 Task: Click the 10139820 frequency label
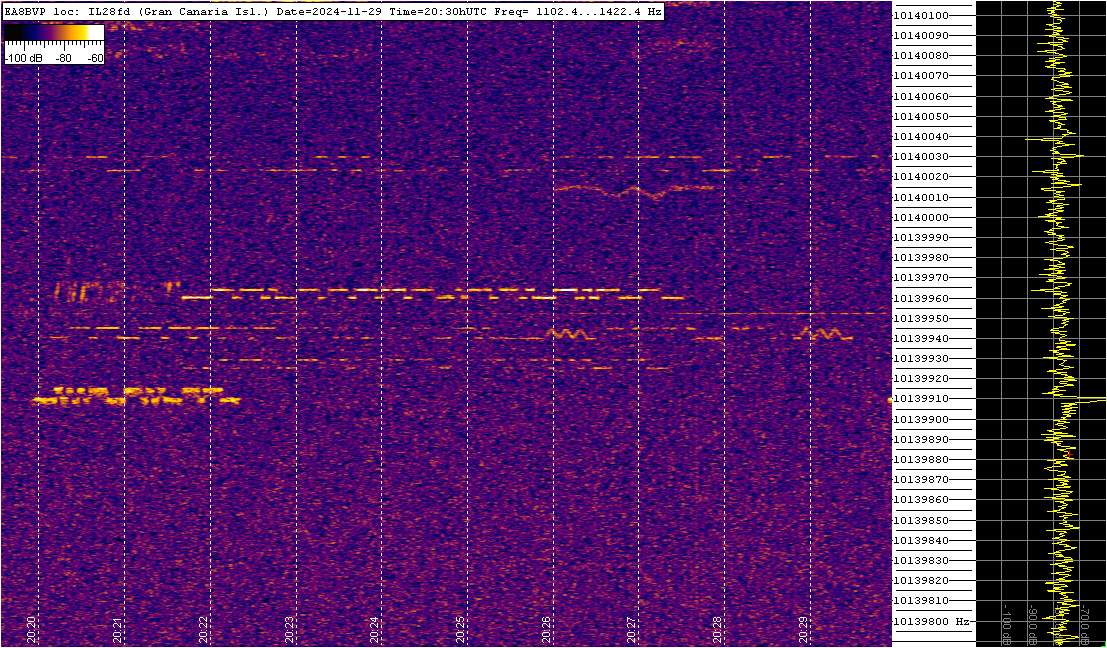pyautogui.click(x=921, y=581)
